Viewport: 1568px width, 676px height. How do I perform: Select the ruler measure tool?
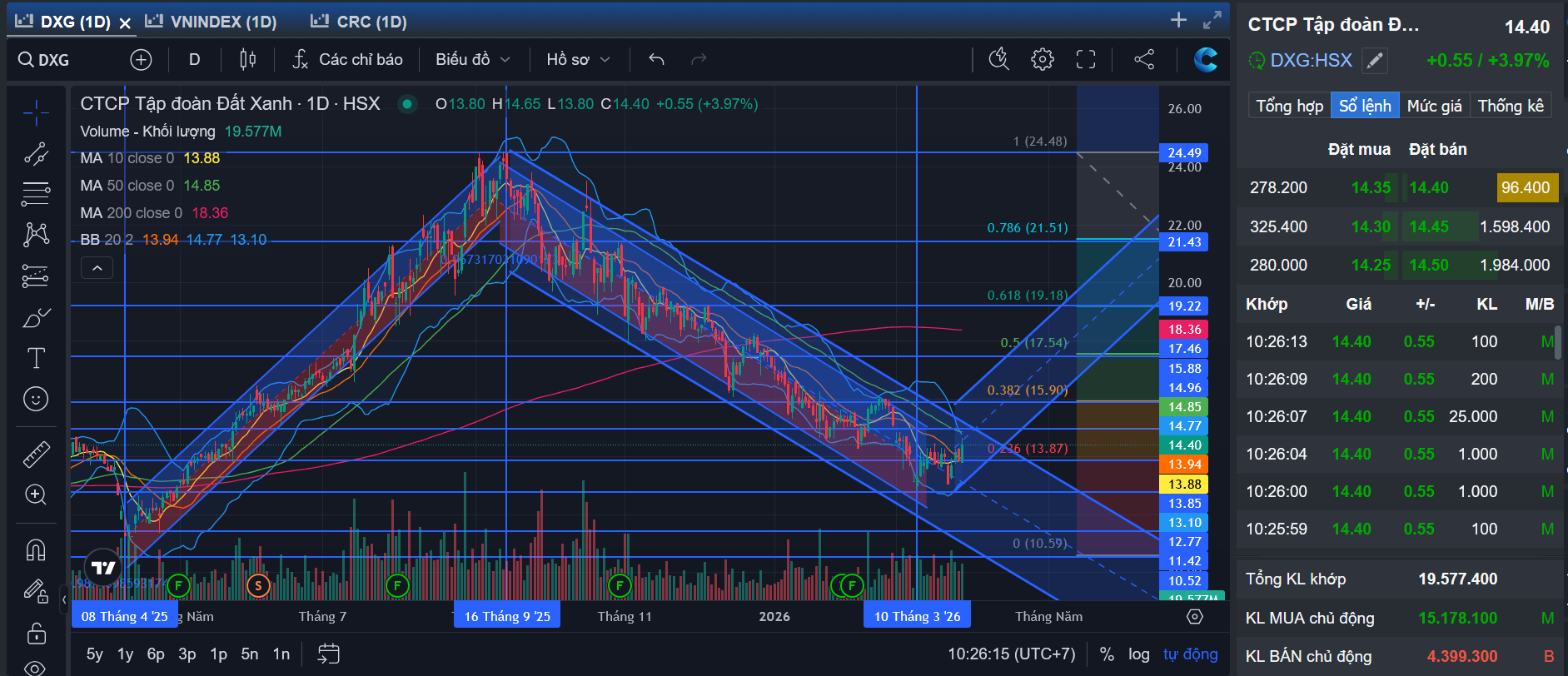tap(36, 454)
